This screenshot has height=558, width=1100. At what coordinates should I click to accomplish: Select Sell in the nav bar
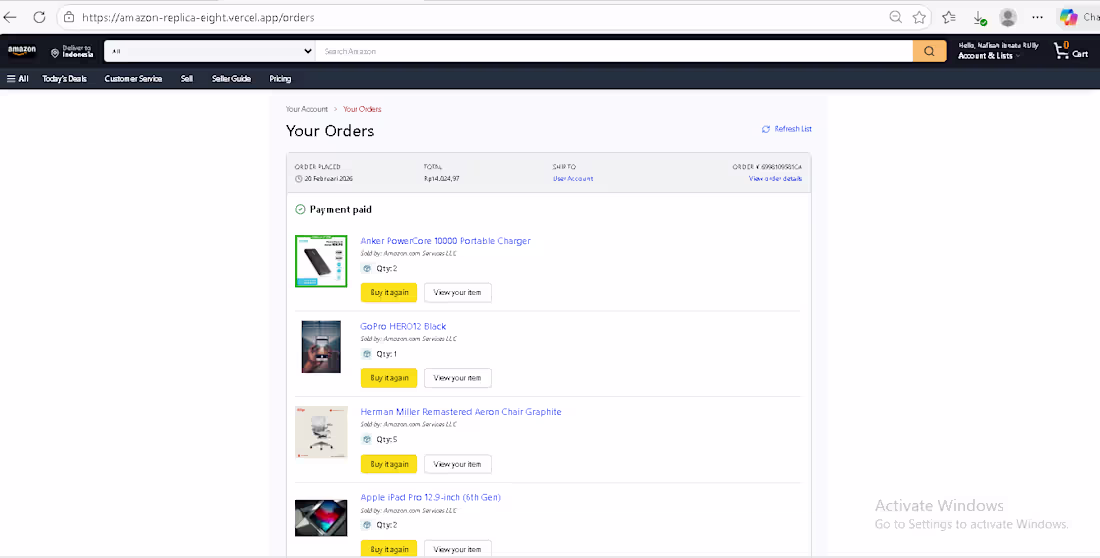click(187, 79)
